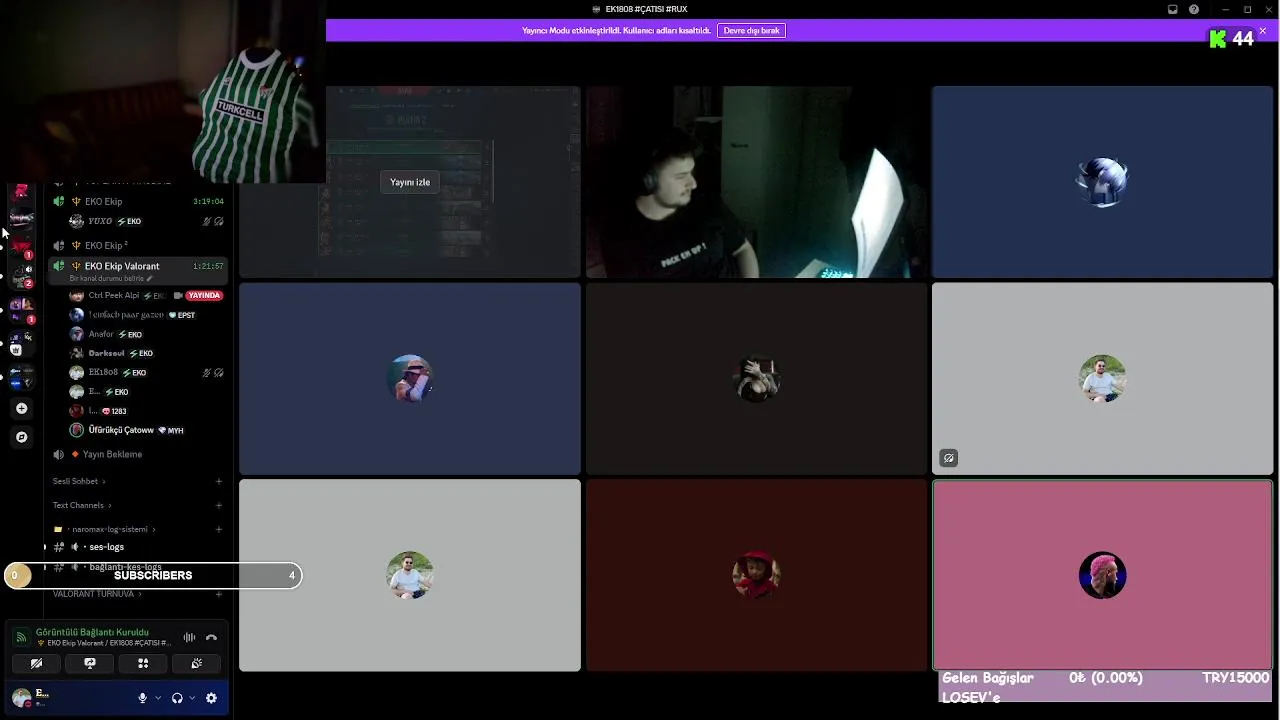Viewport: 1280px width, 720px height.
Task: Edit channel status 'Bir kanal durumu belirle'
Action: click(x=110, y=279)
